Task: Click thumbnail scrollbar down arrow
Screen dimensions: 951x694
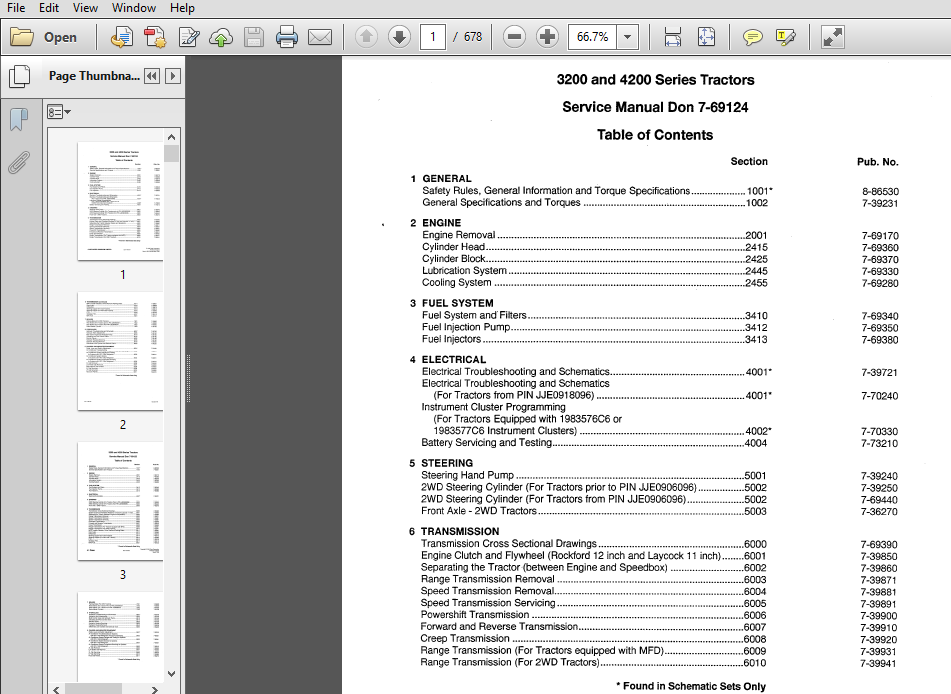Action: (172, 674)
